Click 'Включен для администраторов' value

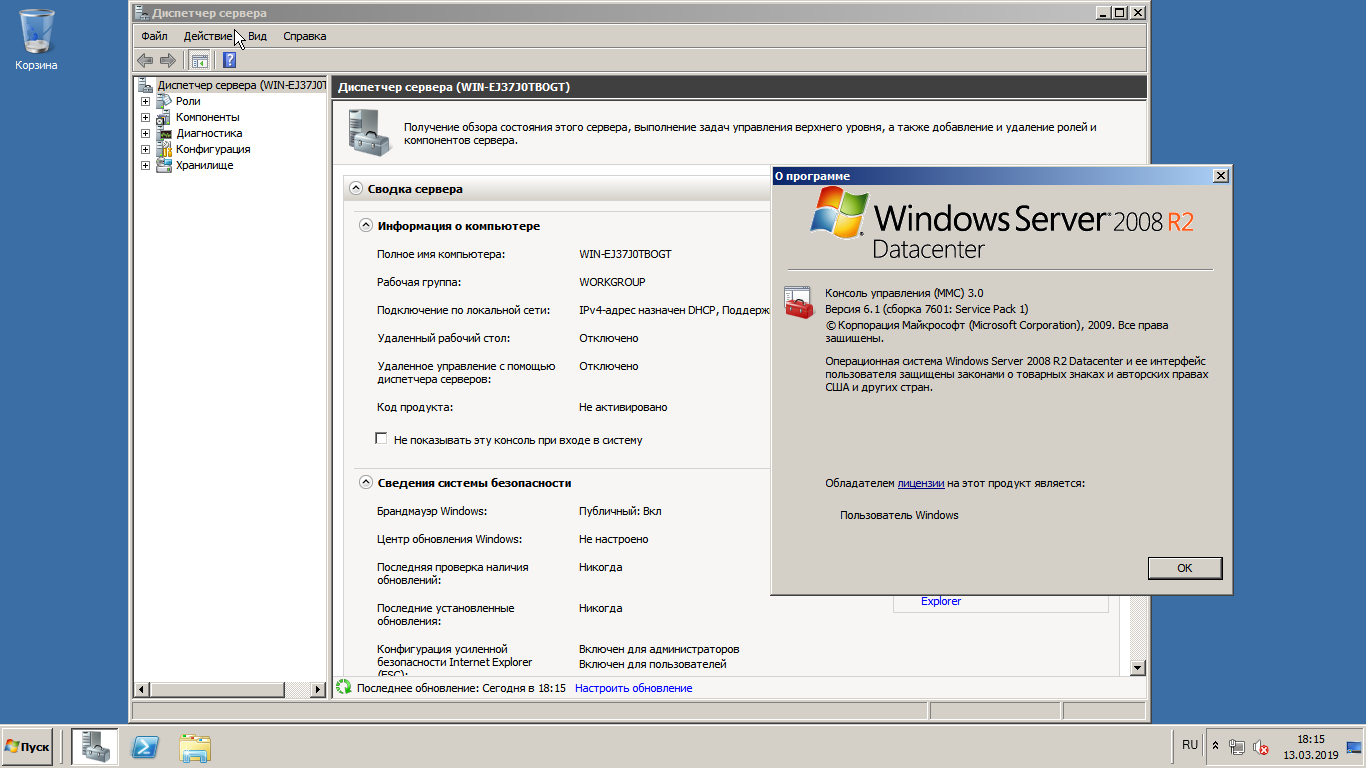(x=659, y=649)
